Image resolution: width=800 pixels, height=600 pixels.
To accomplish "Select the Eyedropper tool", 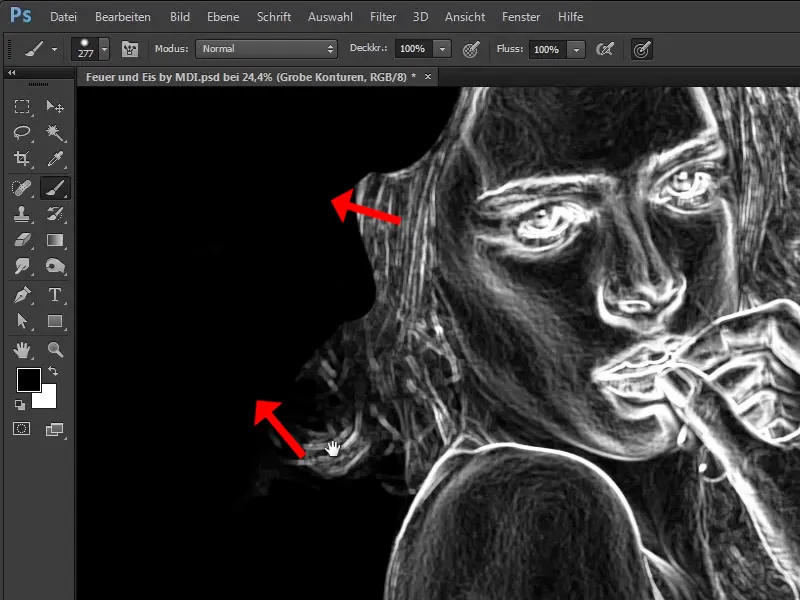I will pyautogui.click(x=55, y=159).
